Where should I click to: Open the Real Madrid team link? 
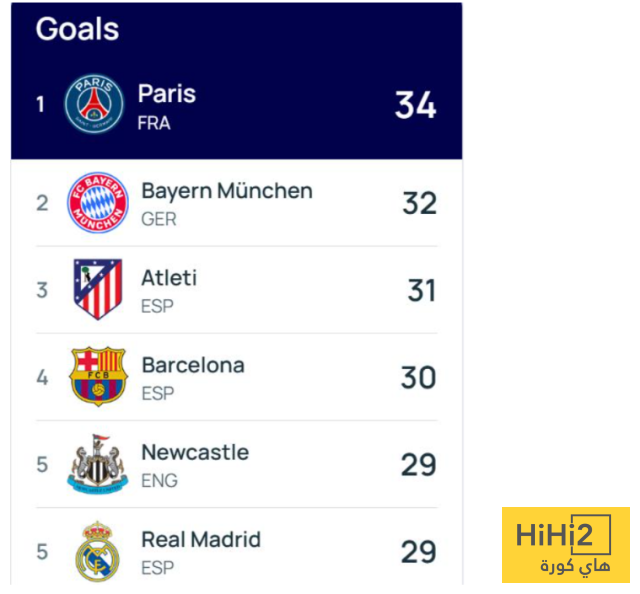pos(200,539)
